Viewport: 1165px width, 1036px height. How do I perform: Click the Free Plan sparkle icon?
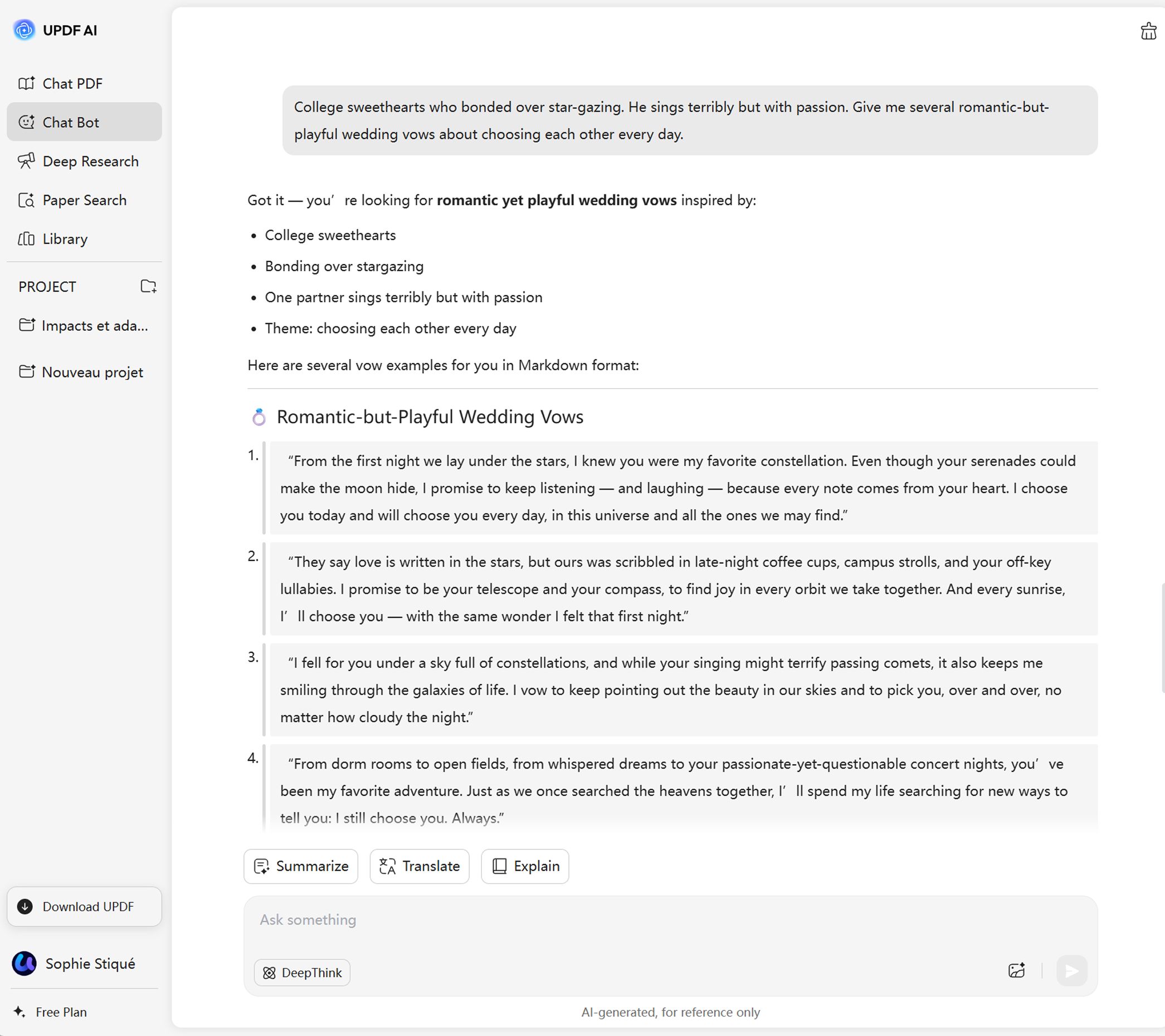pos(20,1011)
